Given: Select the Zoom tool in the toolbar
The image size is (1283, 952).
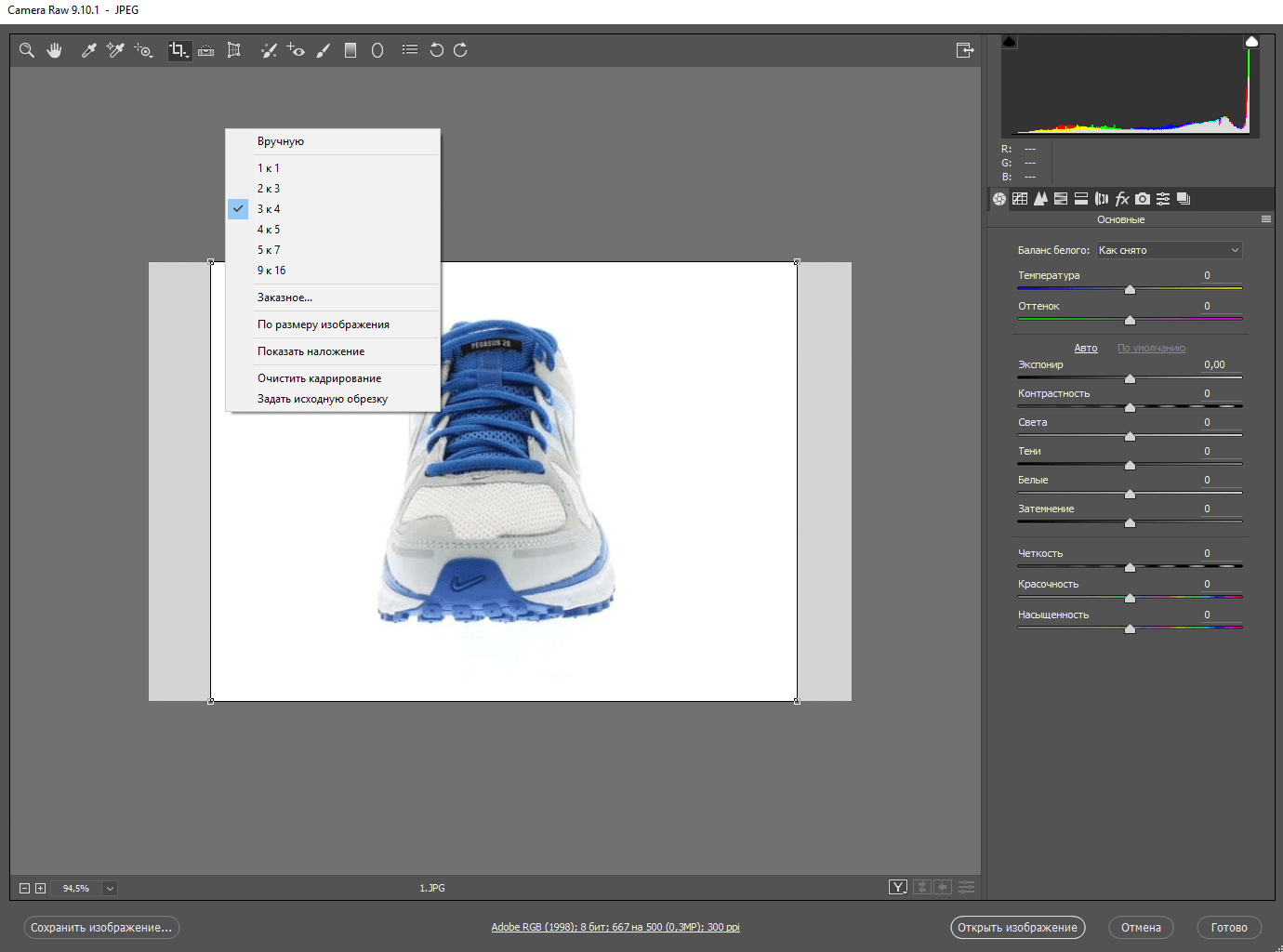Looking at the screenshot, I should coord(27,50).
